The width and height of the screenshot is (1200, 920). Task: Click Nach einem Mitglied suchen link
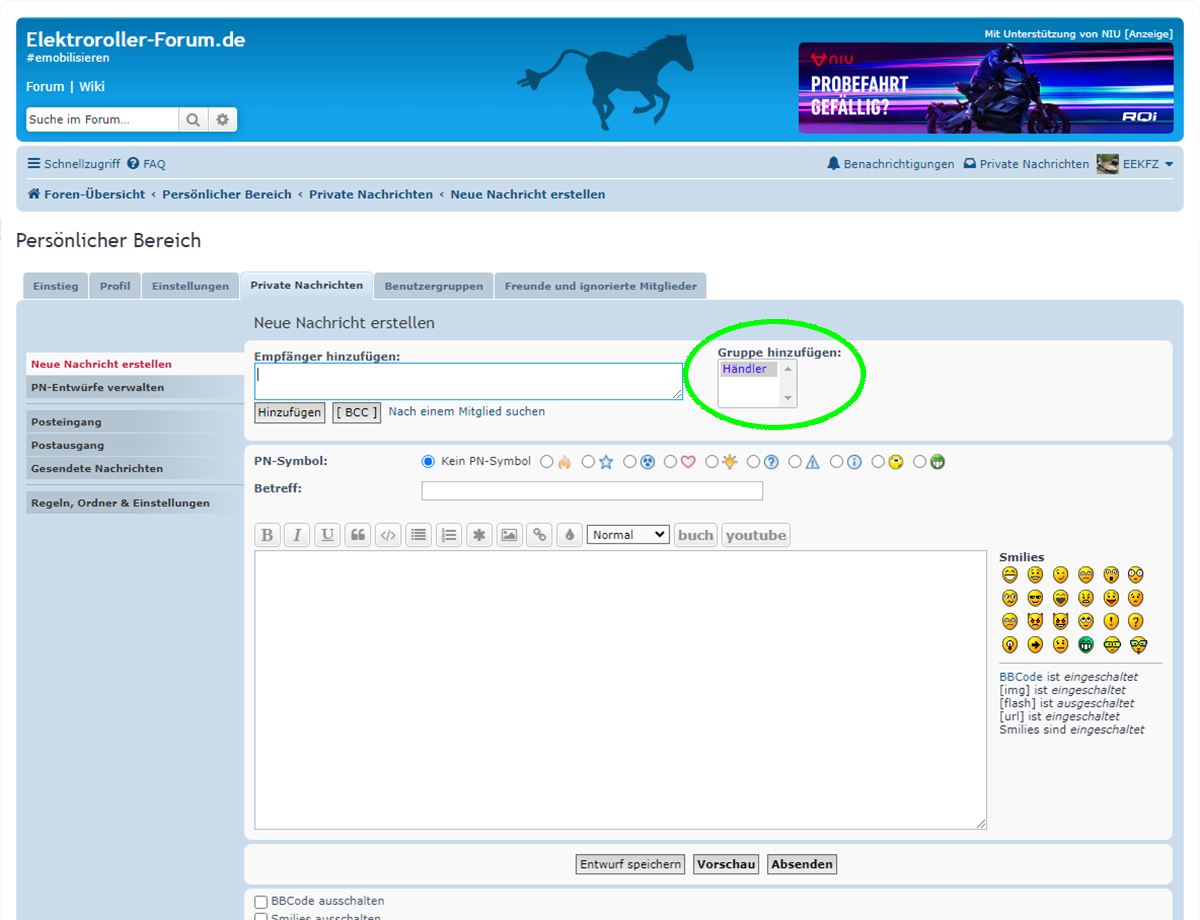[x=467, y=411]
